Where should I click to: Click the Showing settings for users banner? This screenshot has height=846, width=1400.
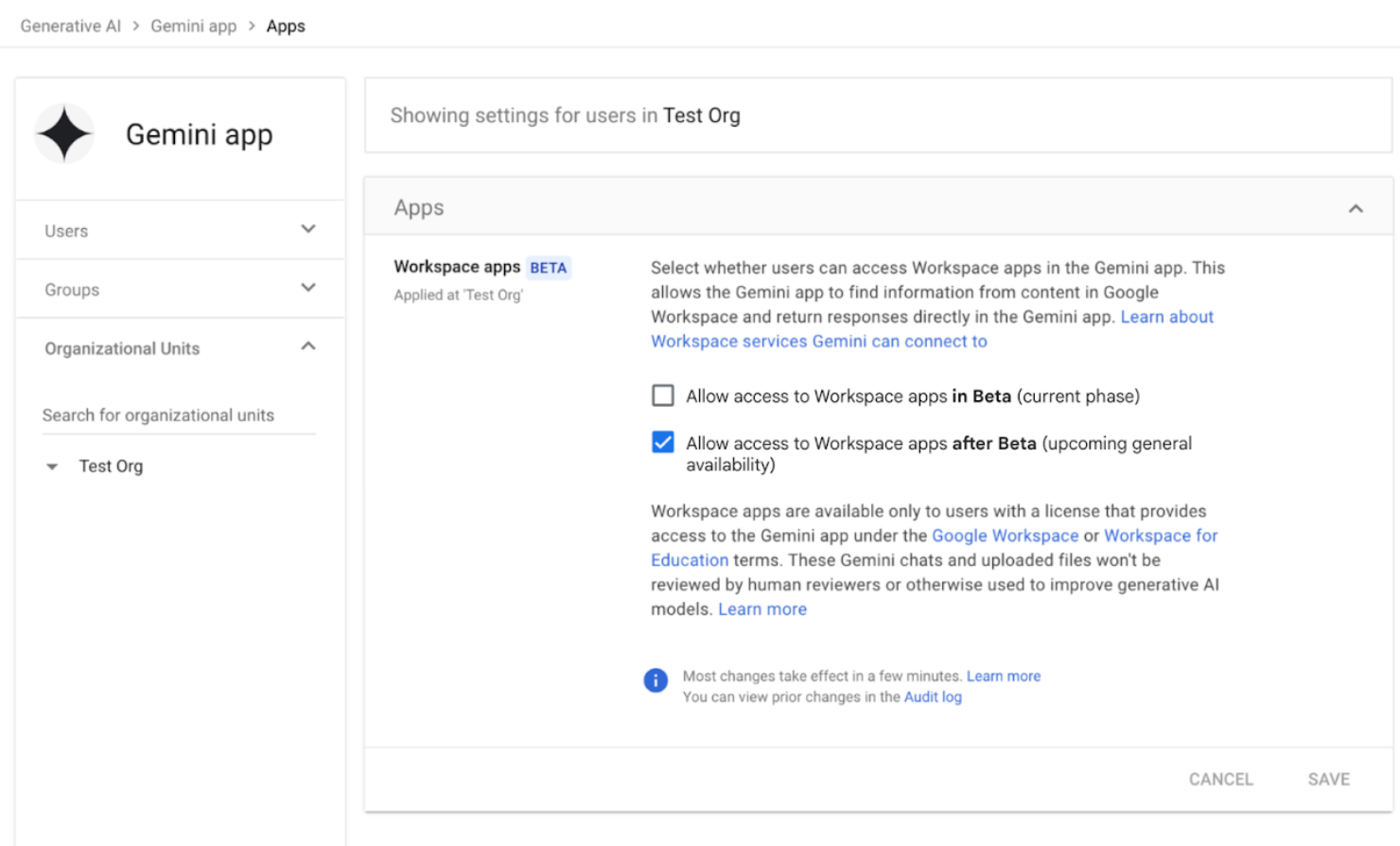(878, 115)
